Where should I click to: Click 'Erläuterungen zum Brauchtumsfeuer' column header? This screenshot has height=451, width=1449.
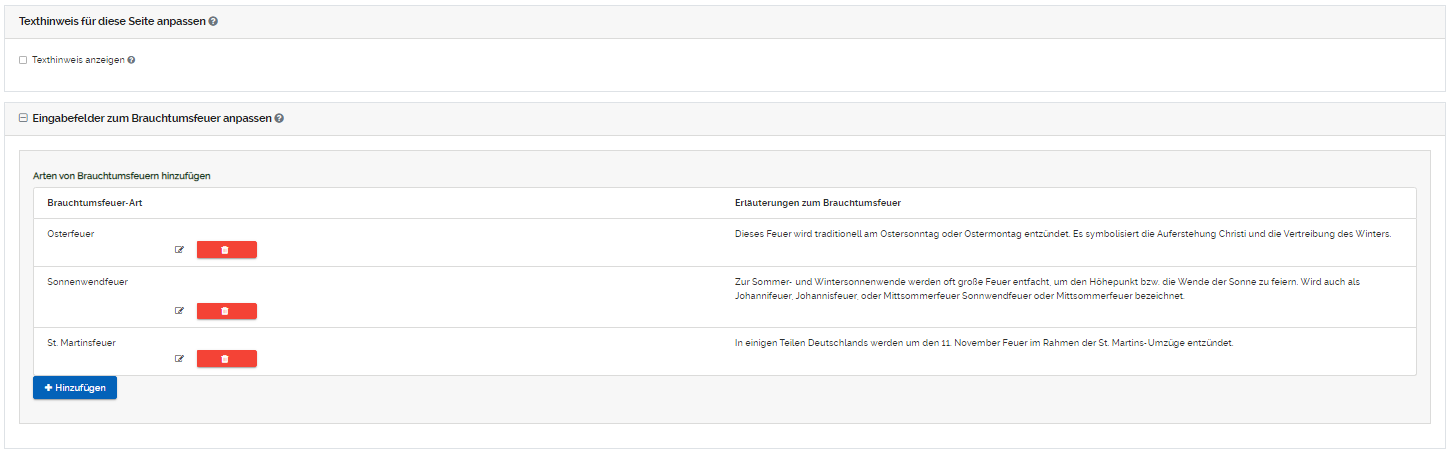click(817, 203)
